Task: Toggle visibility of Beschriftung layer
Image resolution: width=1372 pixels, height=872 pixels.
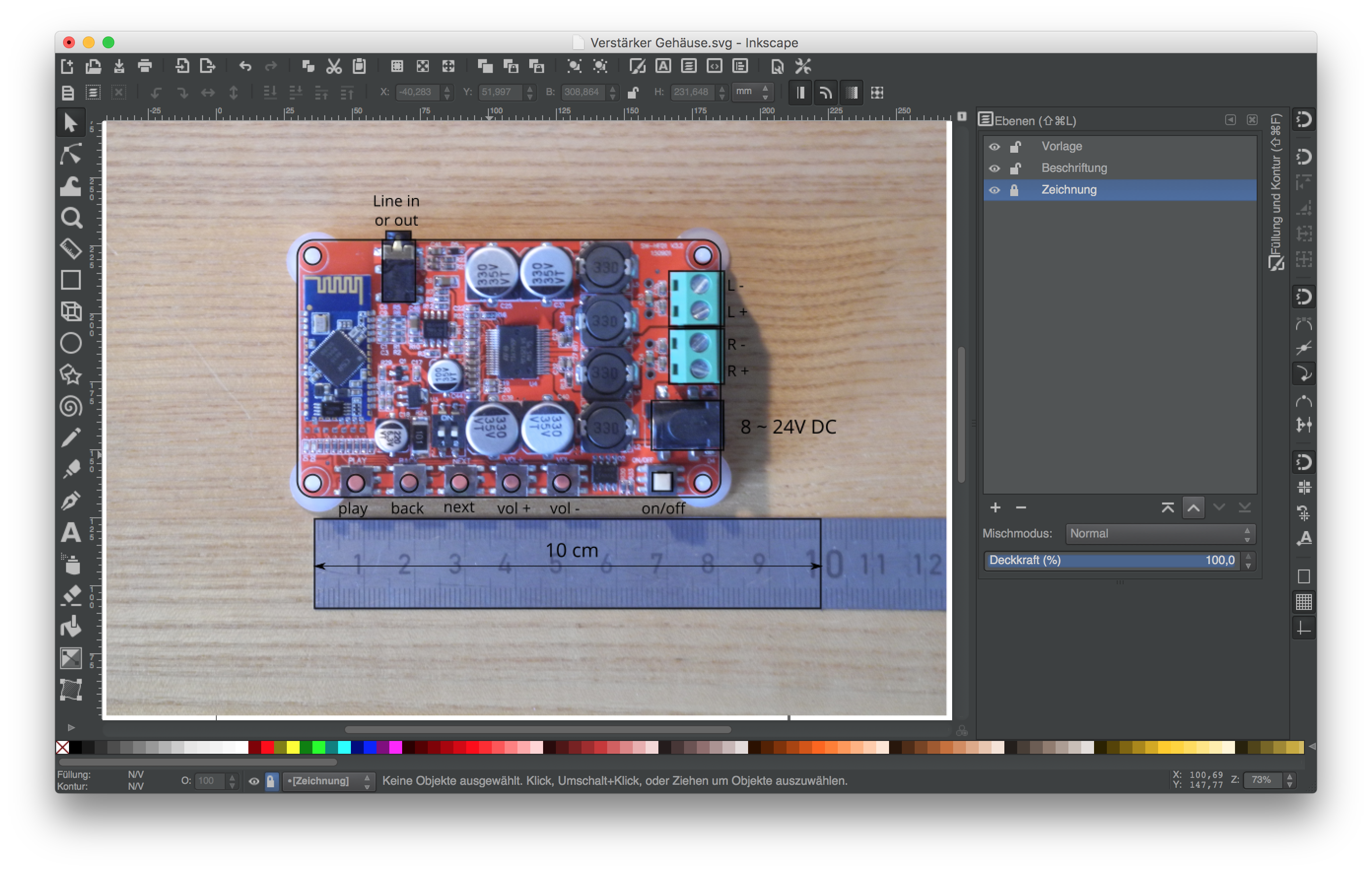Action: pyautogui.click(x=994, y=168)
